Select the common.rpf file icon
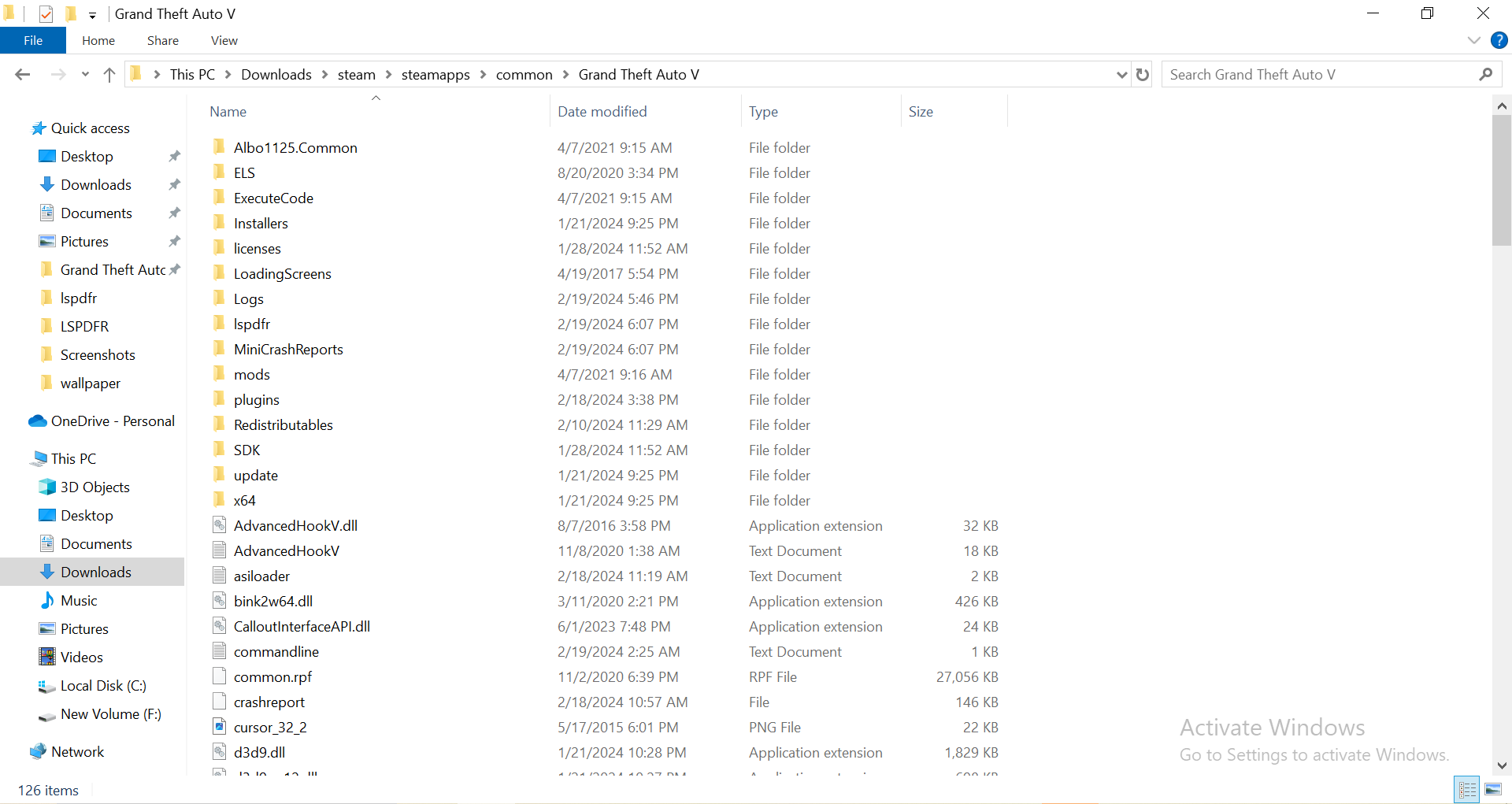 (x=220, y=676)
